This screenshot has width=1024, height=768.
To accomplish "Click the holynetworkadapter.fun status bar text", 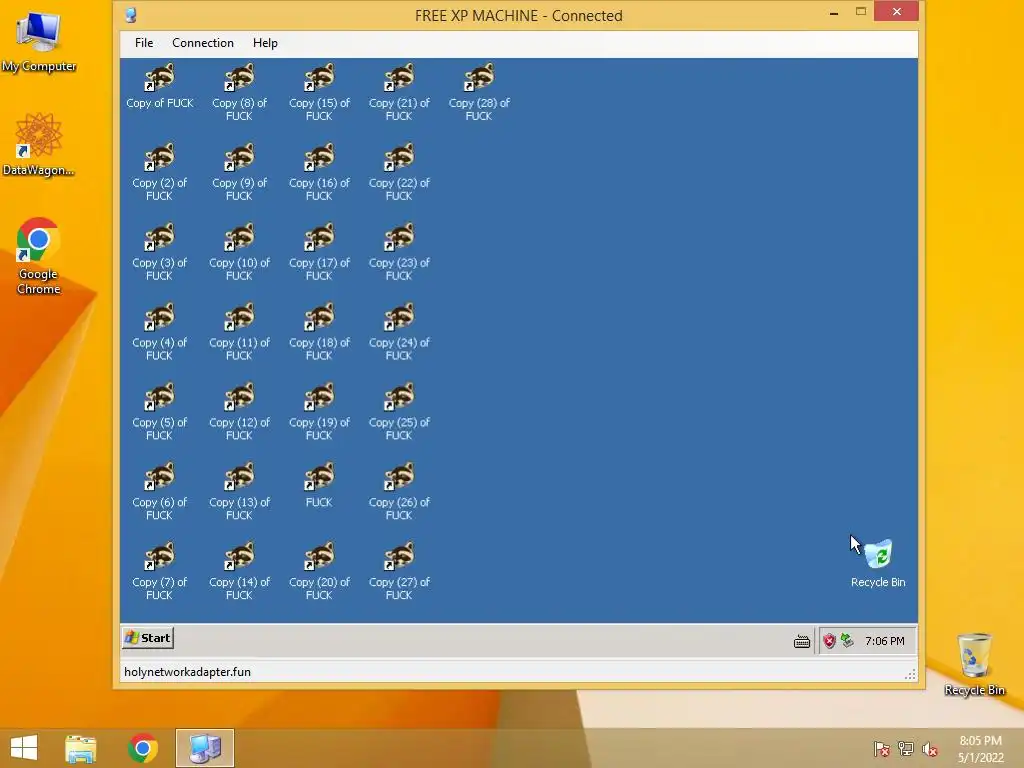I will tap(187, 672).
